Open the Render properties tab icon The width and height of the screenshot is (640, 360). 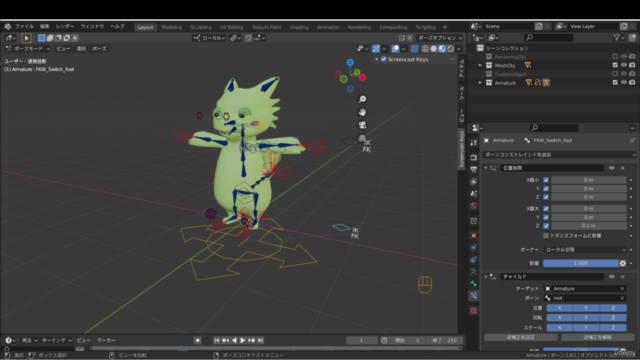tap(473, 158)
